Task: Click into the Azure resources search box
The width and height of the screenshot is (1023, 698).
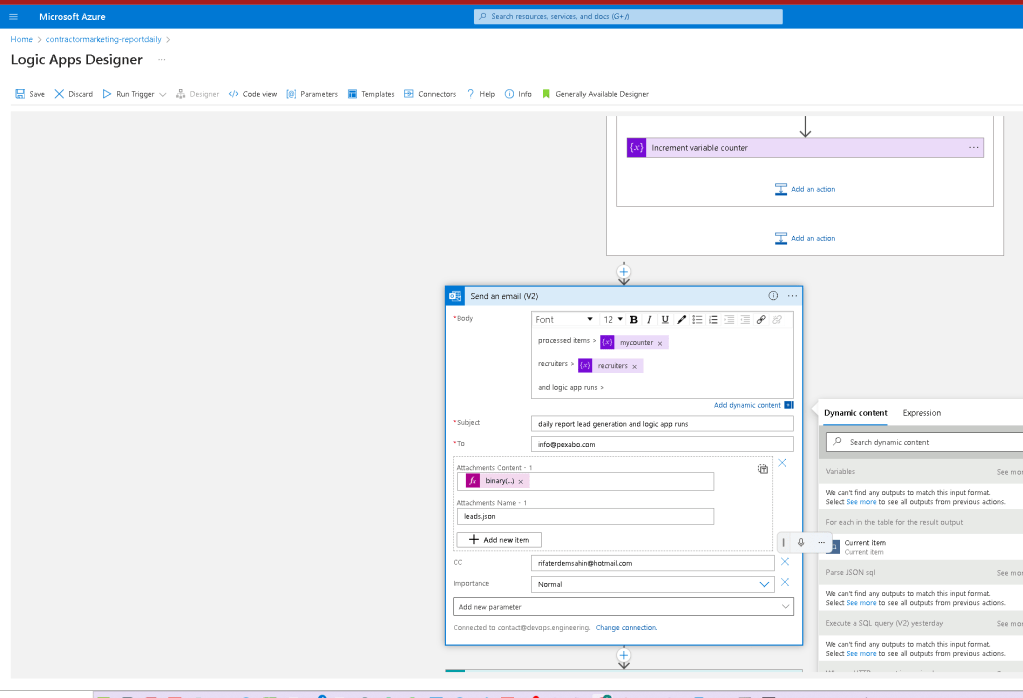Action: pos(628,16)
